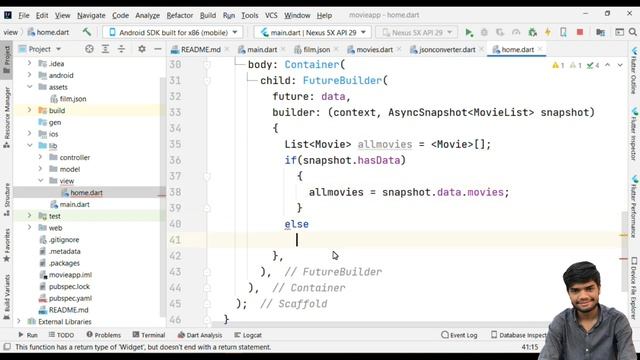Viewport: 640px width, 360px height.
Task: Select film.json in project tree
Action: (x=73, y=99)
